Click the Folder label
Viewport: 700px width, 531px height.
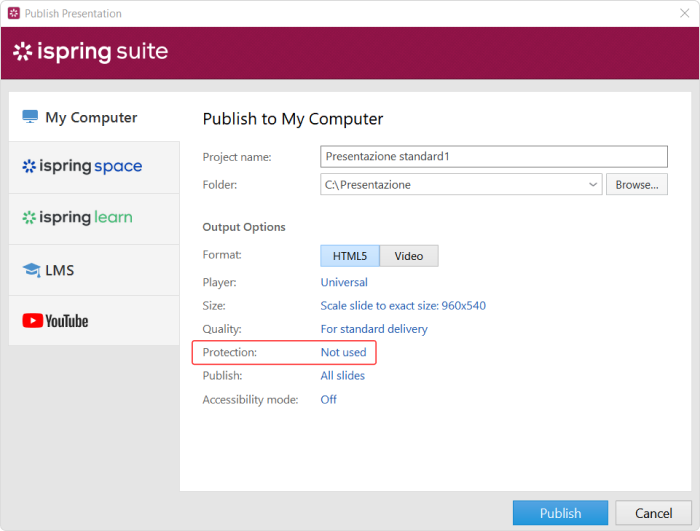pos(220,185)
